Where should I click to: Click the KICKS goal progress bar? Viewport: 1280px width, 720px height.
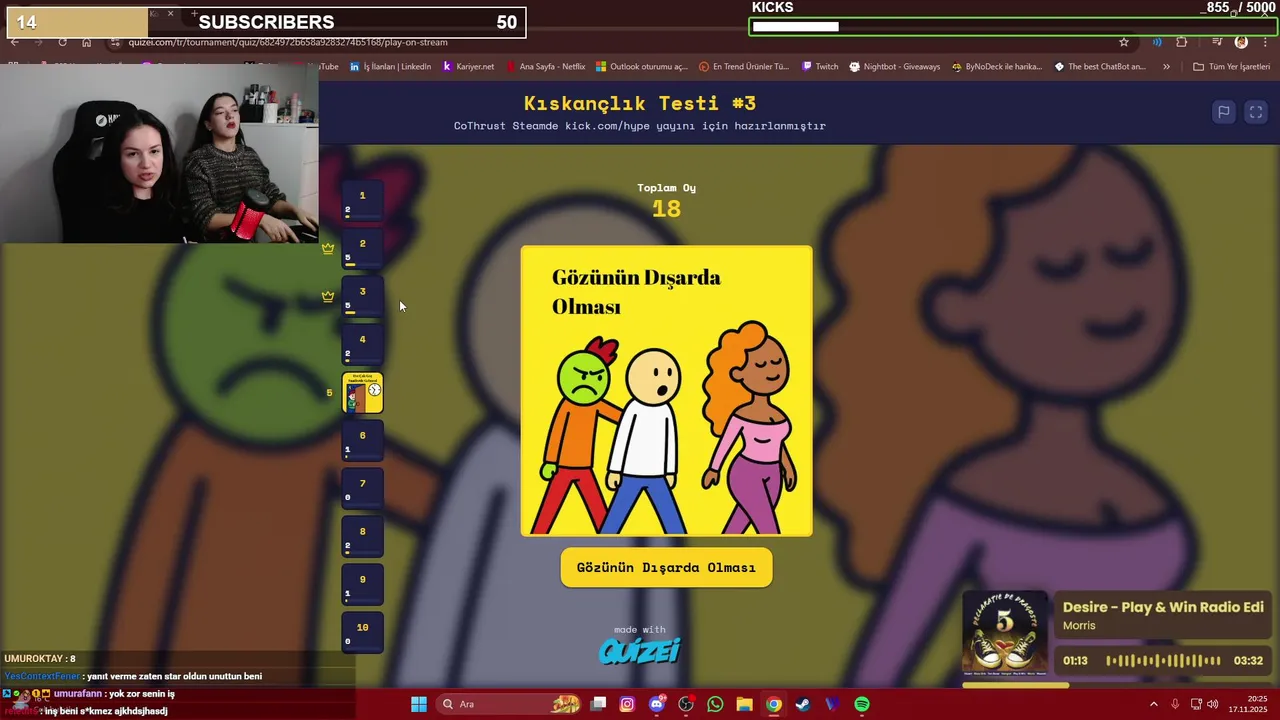(x=1012, y=27)
